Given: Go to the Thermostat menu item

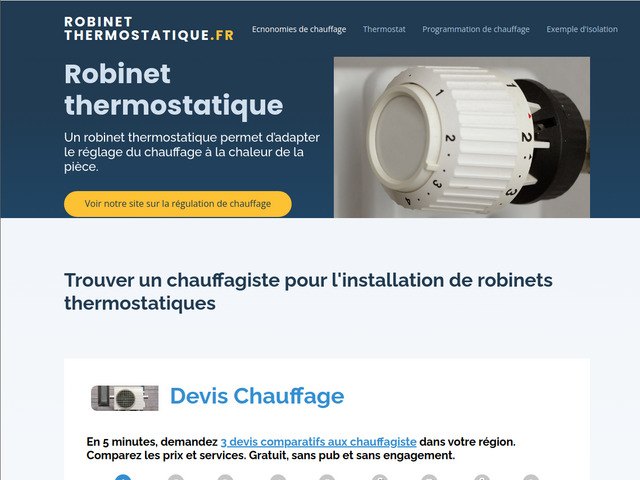Looking at the screenshot, I should click(x=384, y=29).
